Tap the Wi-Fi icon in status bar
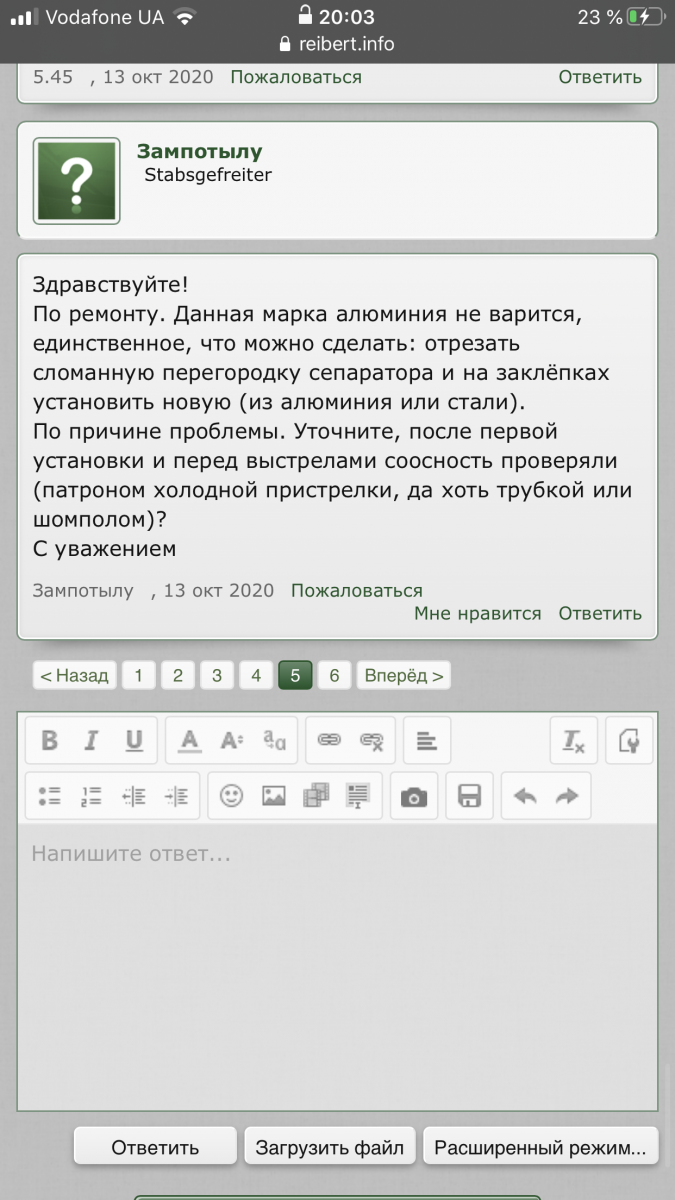This screenshot has width=675, height=1200. pyautogui.click(x=184, y=17)
